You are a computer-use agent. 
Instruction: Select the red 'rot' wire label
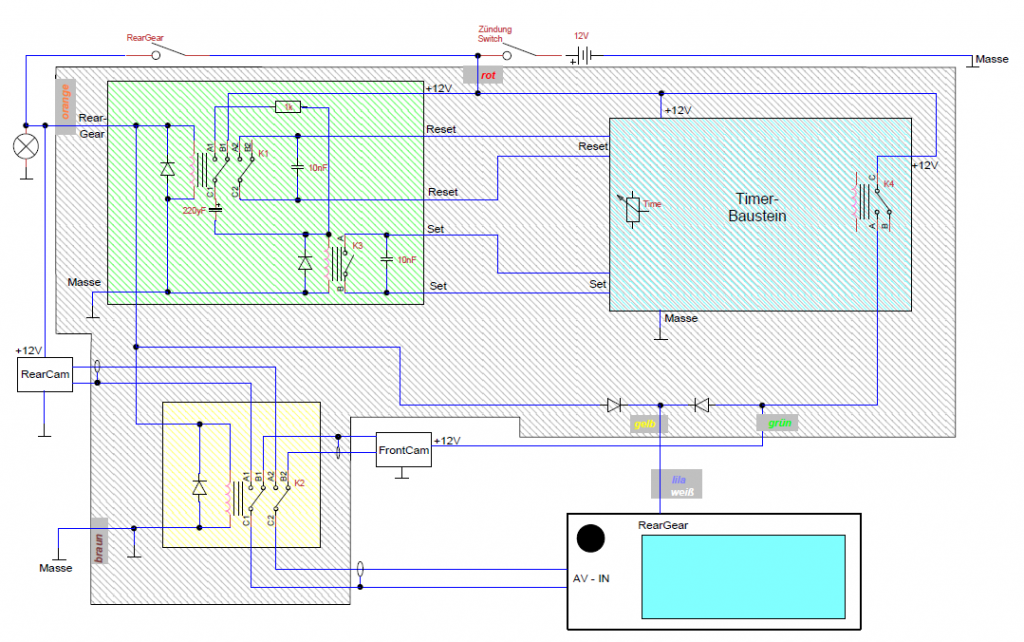(x=487, y=75)
